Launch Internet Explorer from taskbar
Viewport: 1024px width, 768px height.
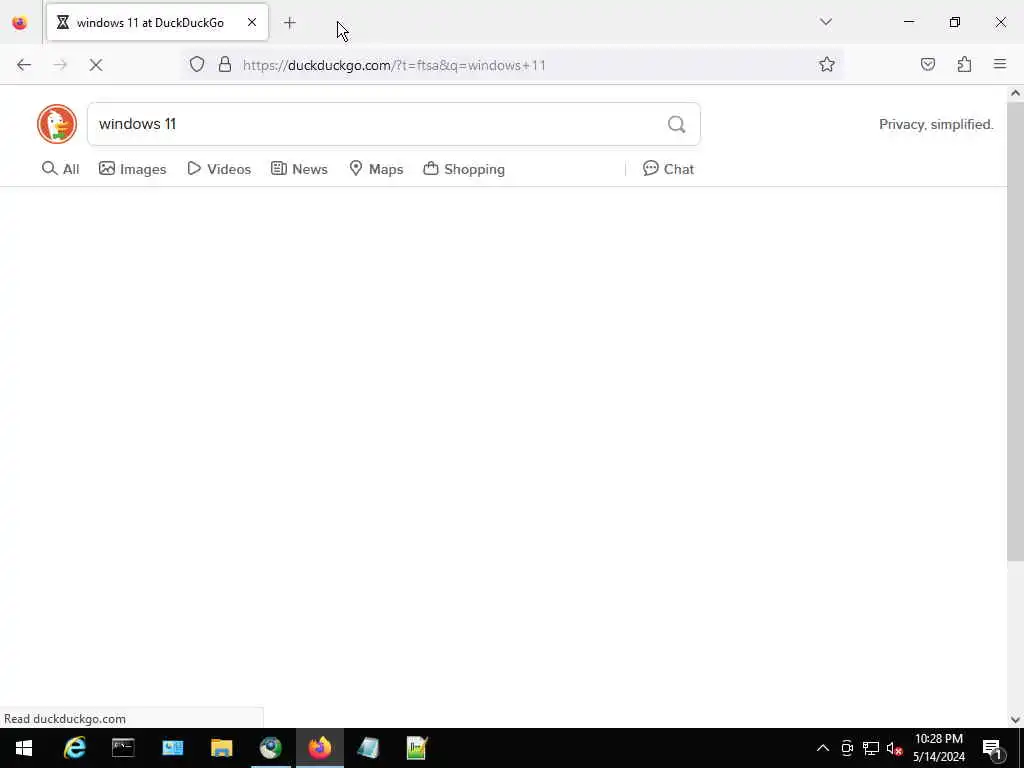[74, 748]
